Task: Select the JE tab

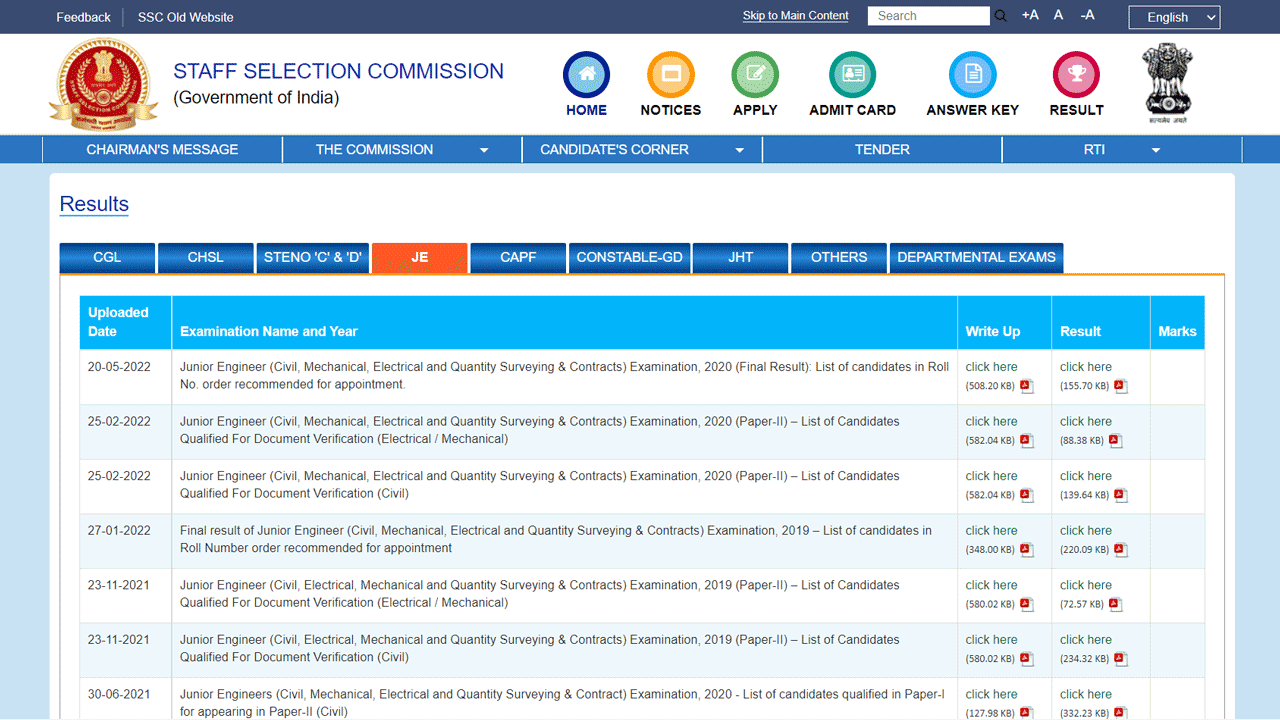Action: [x=419, y=258]
